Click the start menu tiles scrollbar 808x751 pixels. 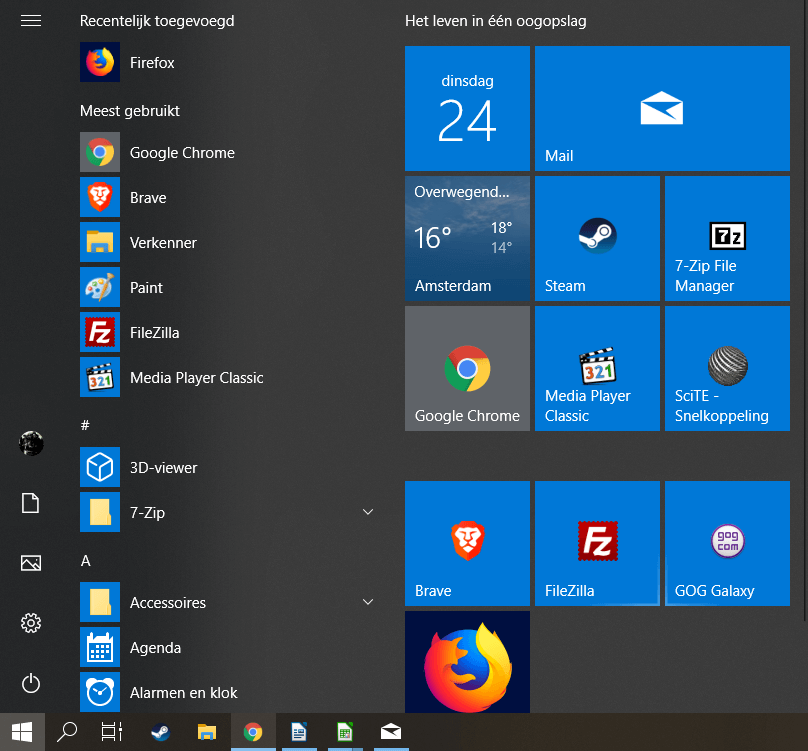click(805, 309)
